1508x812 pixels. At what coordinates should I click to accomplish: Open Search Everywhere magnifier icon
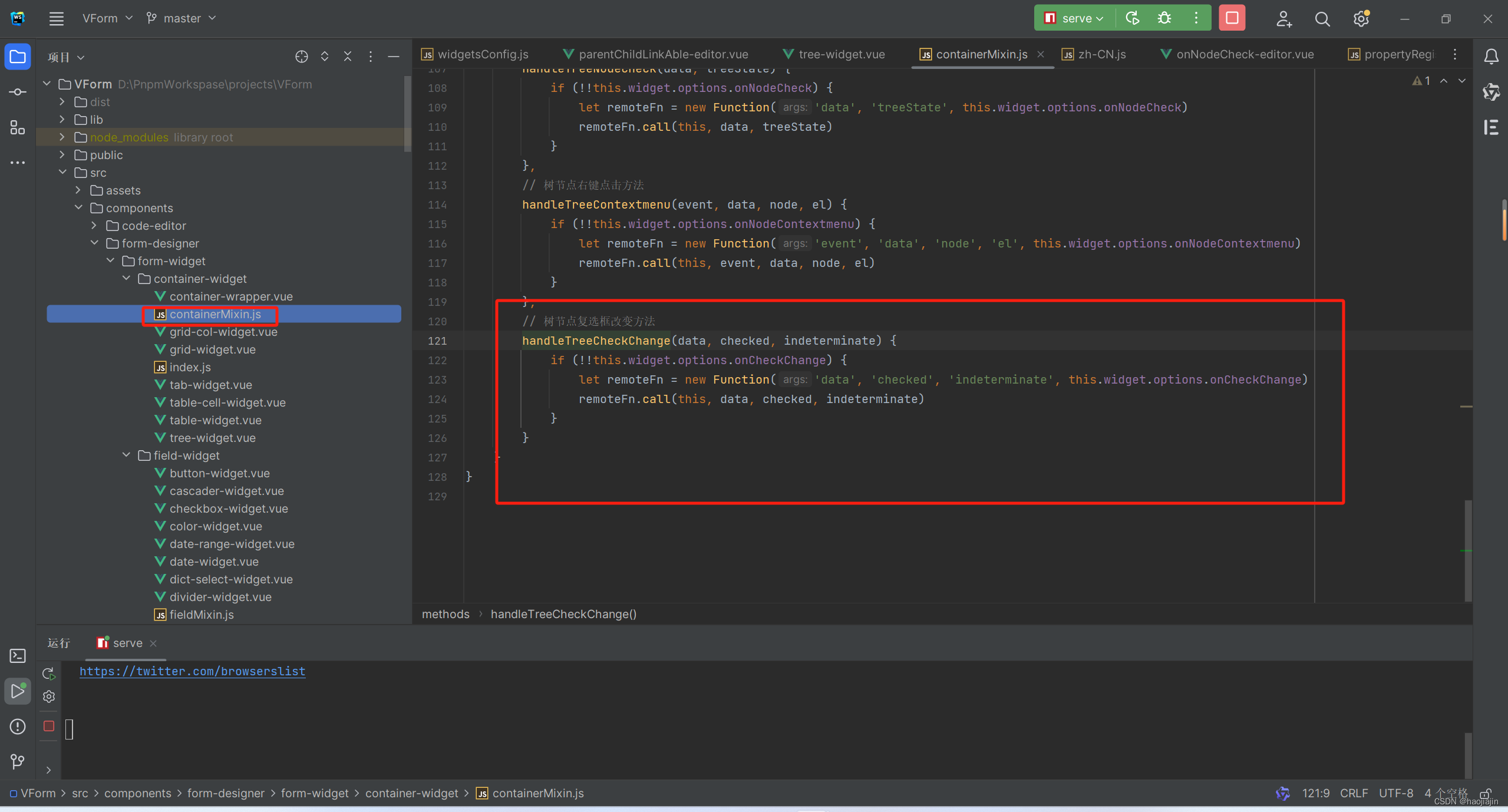pos(1322,19)
